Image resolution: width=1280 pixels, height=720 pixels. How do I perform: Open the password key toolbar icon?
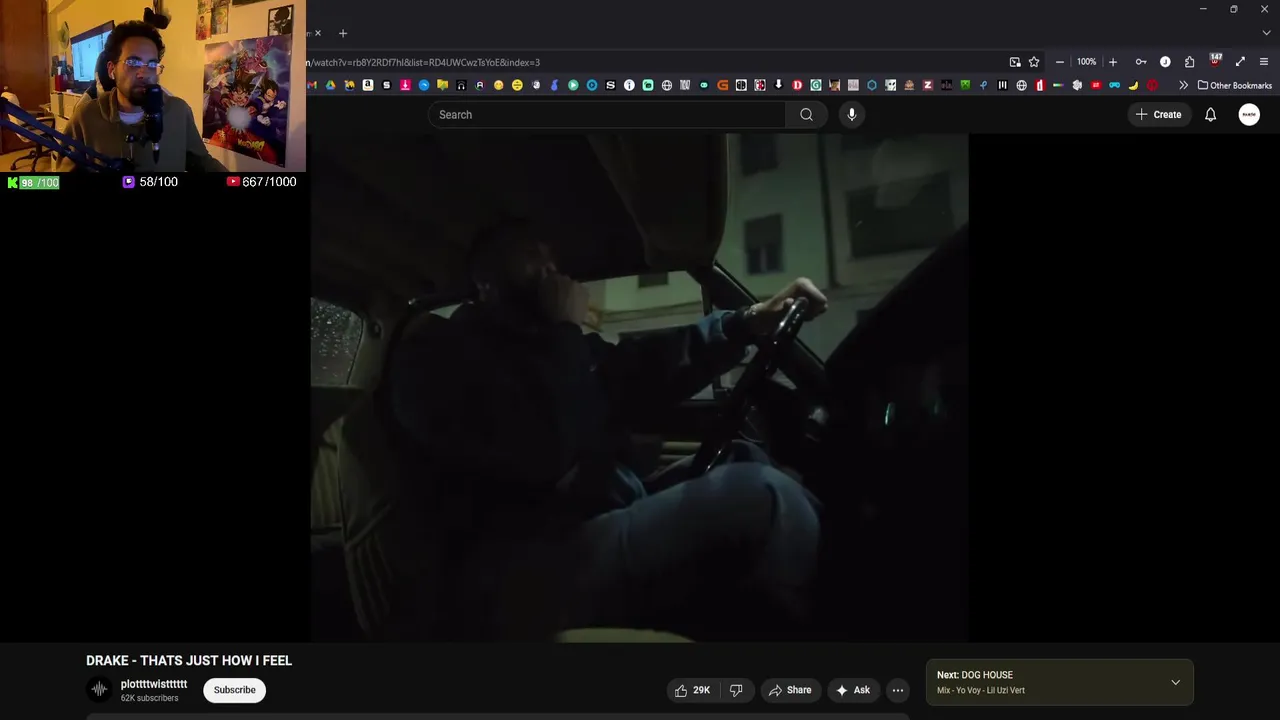click(x=1141, y=62)
